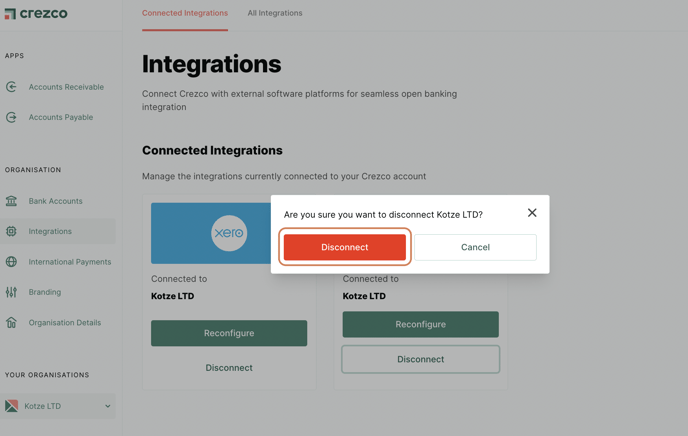Viewport: 688px width, 436px height.
Task: Expand the Kotze LTD organisation dropdown chevron
Action: pos(108,406)
